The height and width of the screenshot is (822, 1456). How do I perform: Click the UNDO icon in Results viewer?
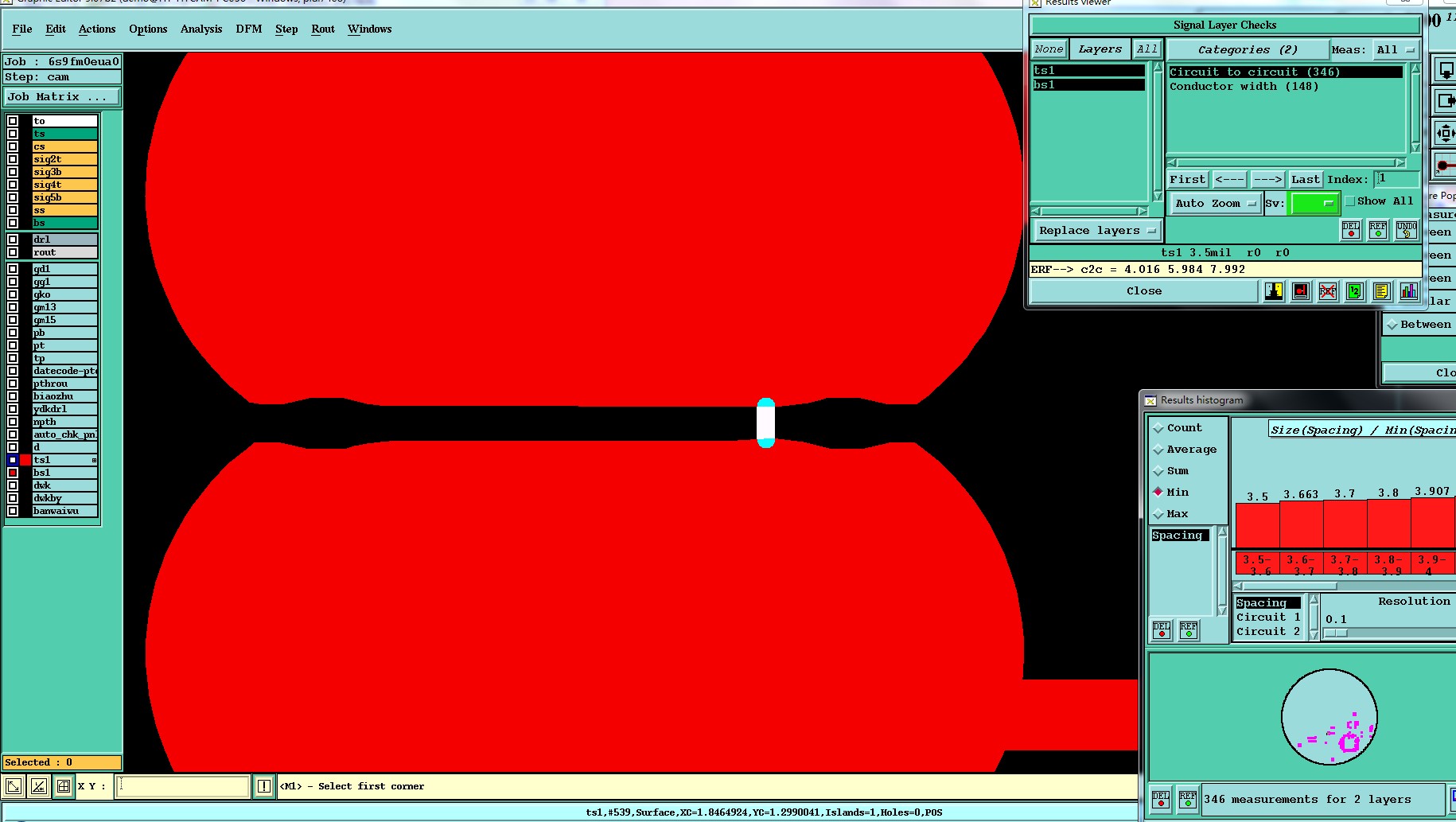1406,230
